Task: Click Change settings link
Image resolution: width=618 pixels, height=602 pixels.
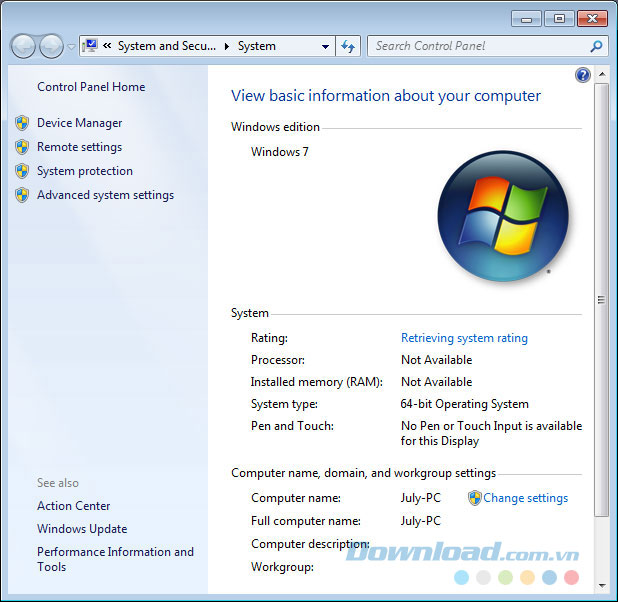Action: 526,498
